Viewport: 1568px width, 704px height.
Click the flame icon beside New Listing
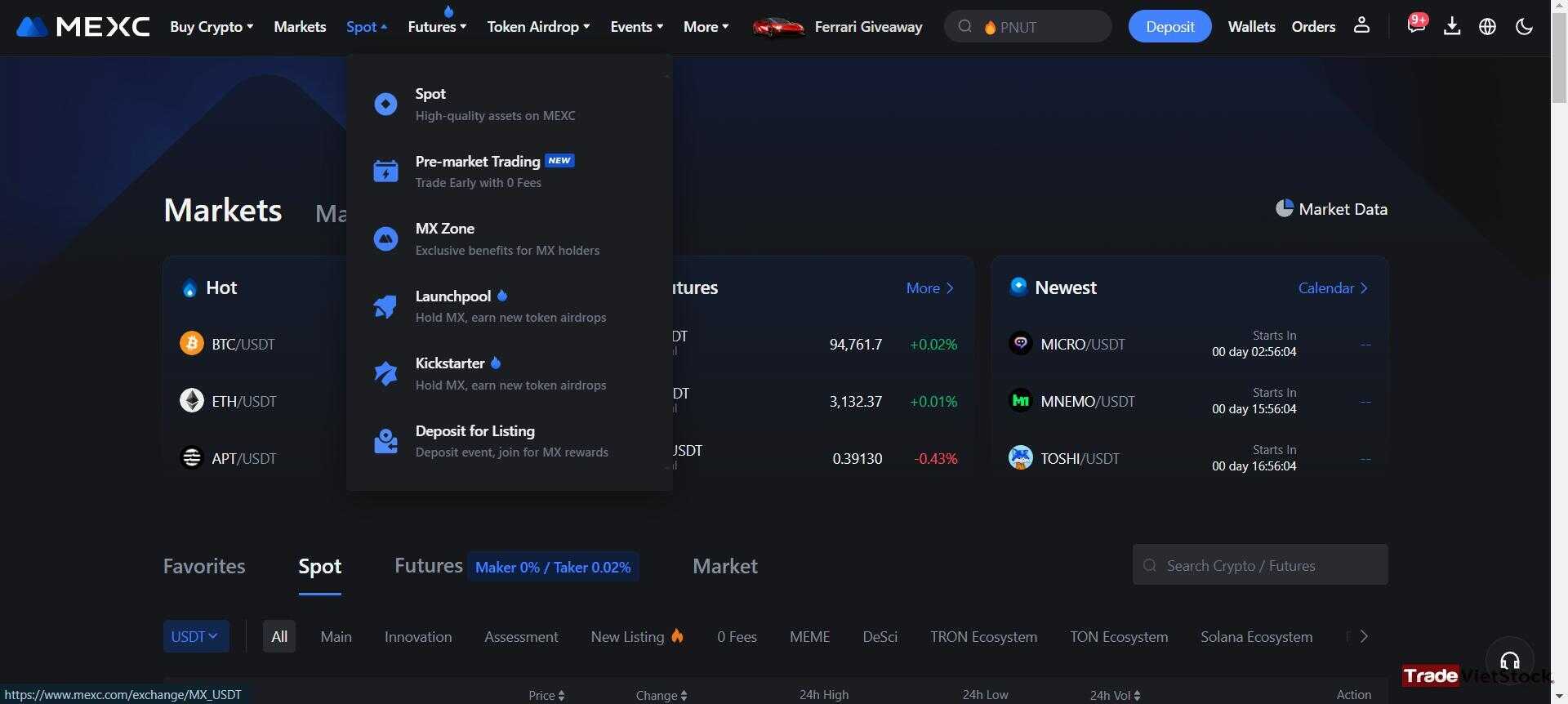[677, 635]
